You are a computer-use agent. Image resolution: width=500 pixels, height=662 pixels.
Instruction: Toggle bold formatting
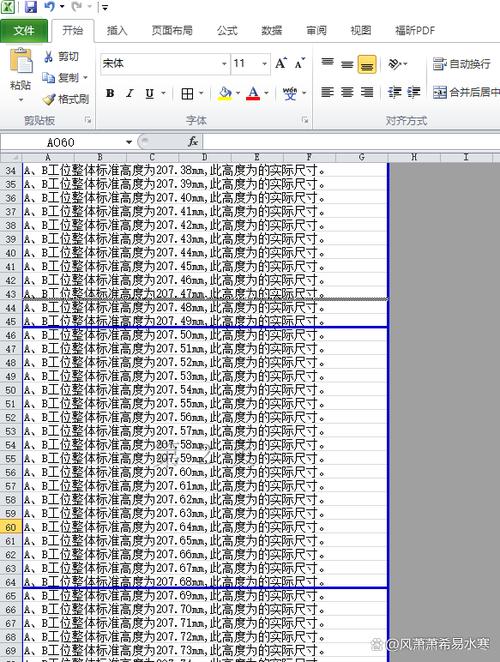click(x=110, y=93)
